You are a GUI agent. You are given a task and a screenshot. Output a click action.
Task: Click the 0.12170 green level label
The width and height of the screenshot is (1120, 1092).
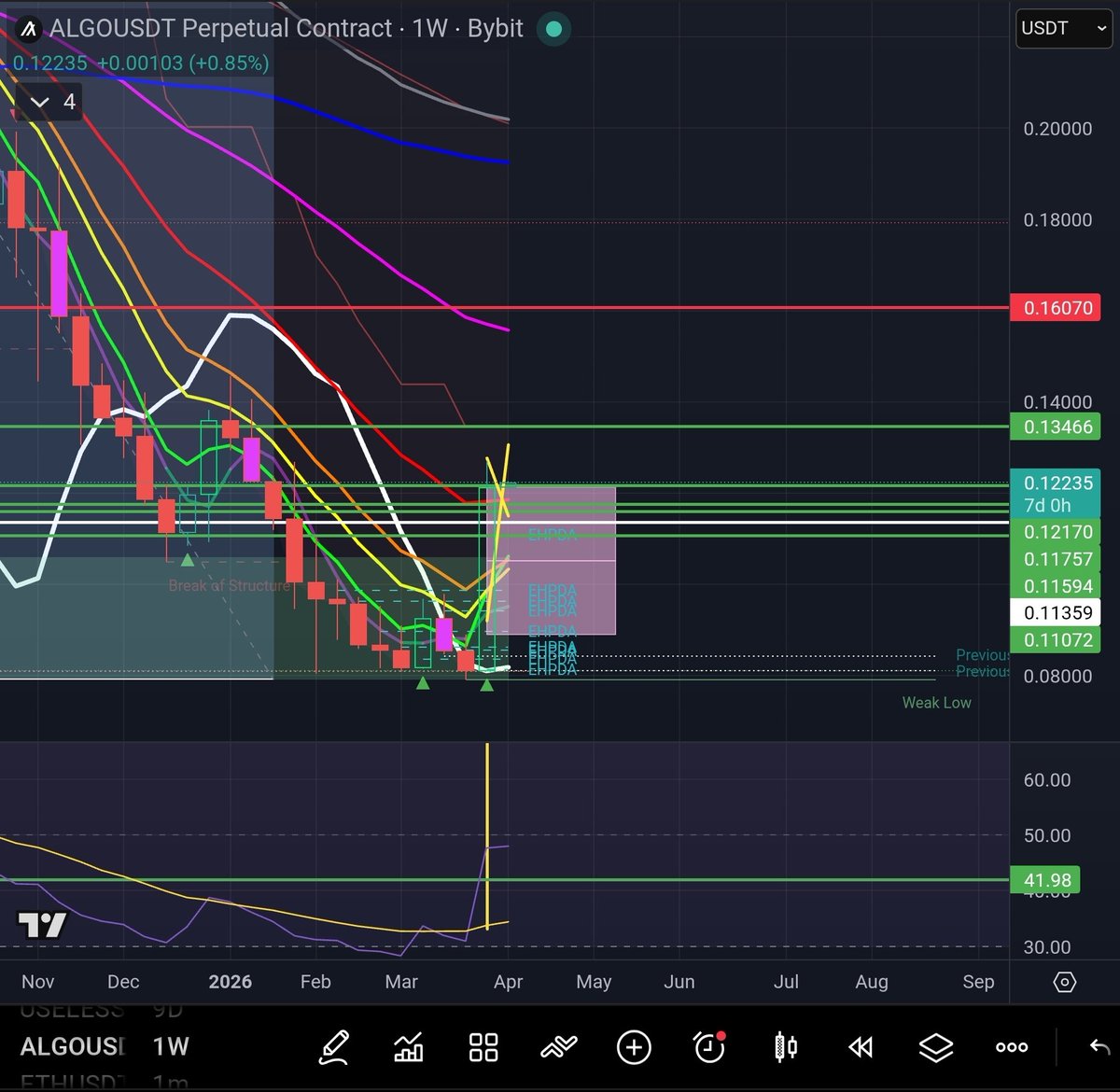[x=1057, y=532]
